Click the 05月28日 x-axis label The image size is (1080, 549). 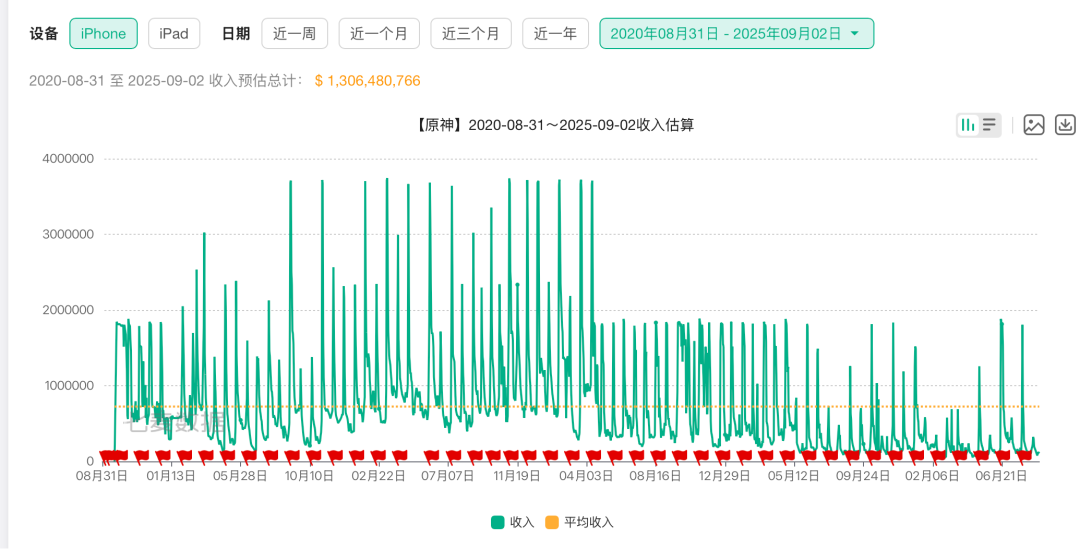click(x=240, y=476)
